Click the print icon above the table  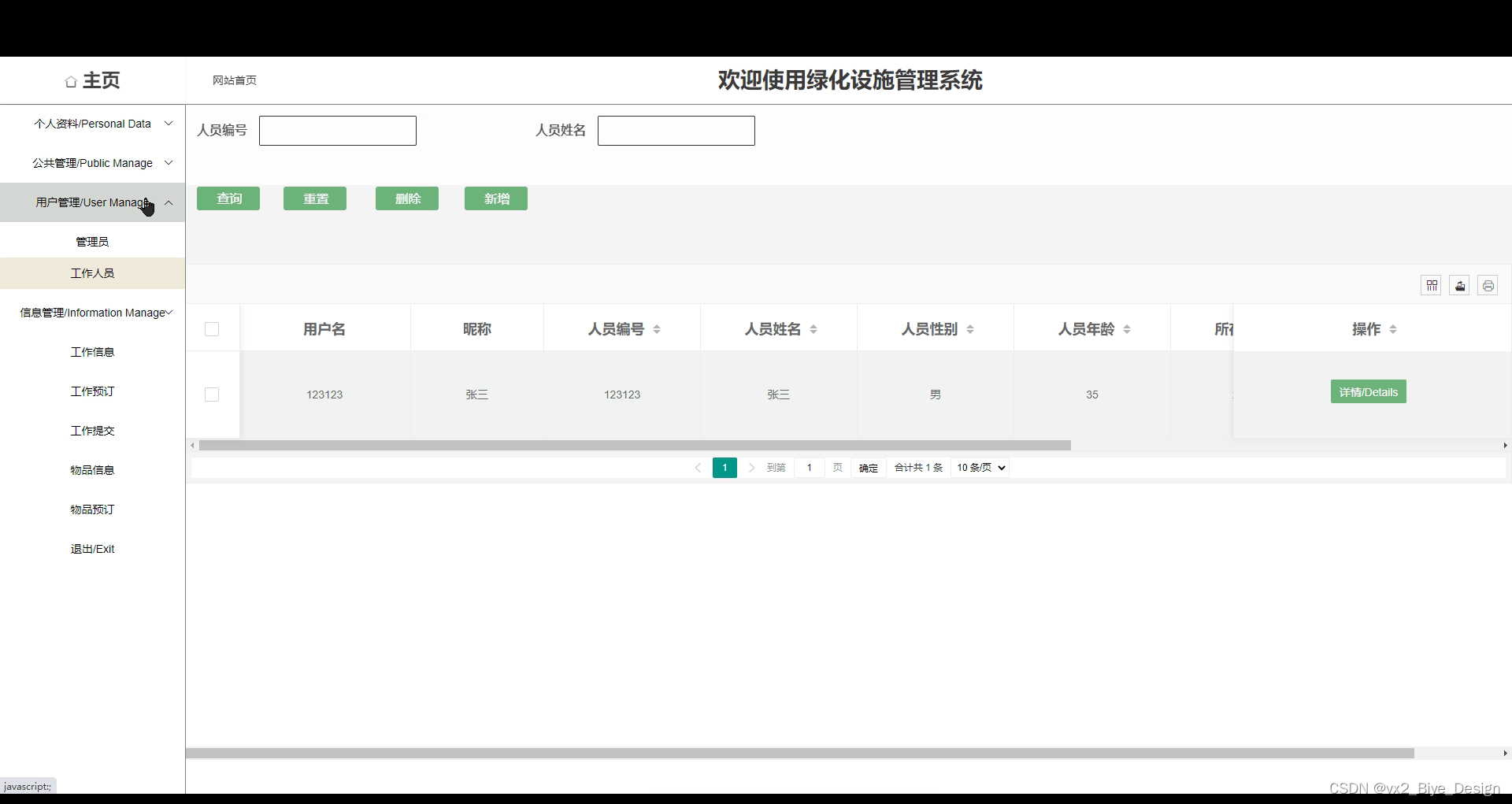tap(1488, 285)
